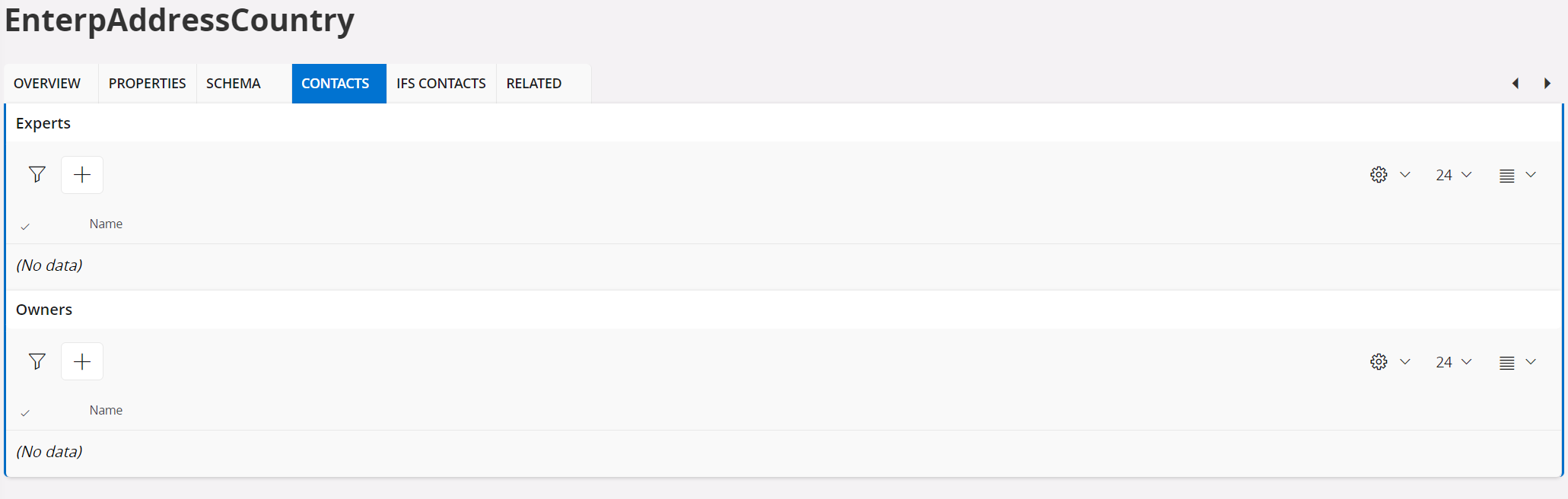Toggle select-all checkmark in Owners table
Screen dimensions: 1568x499
[x=25, y=412]
